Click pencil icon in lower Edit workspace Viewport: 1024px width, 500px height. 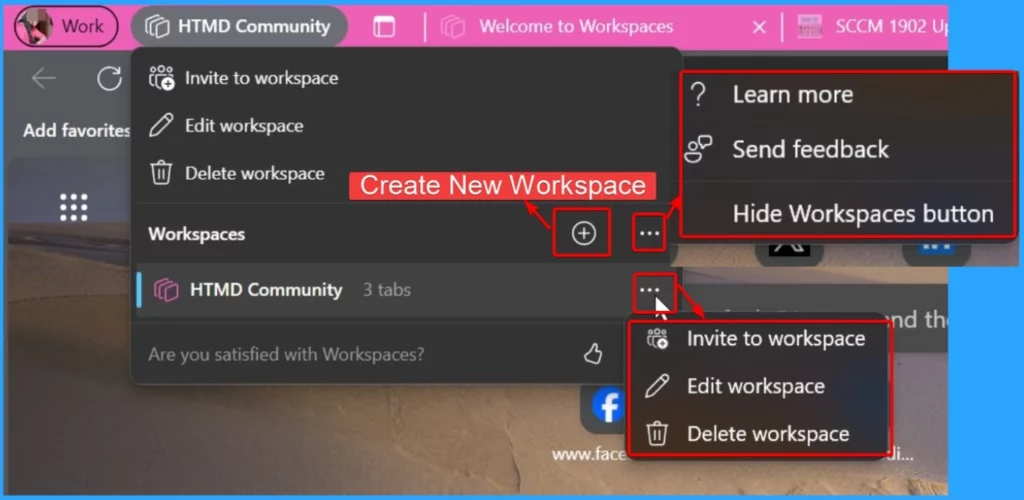click(x=656, y=386)
